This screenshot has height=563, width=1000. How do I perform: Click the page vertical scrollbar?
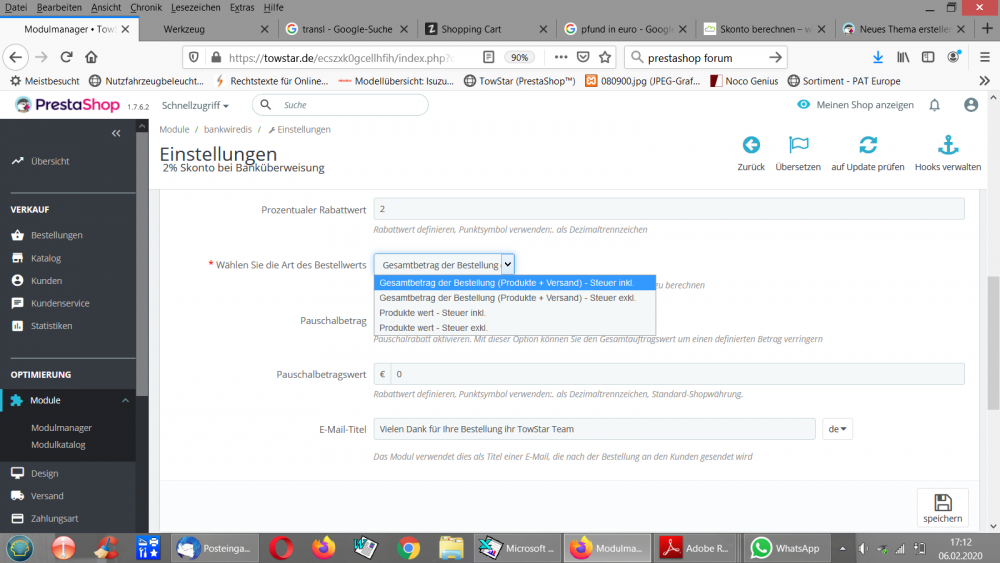coord(993,343)
